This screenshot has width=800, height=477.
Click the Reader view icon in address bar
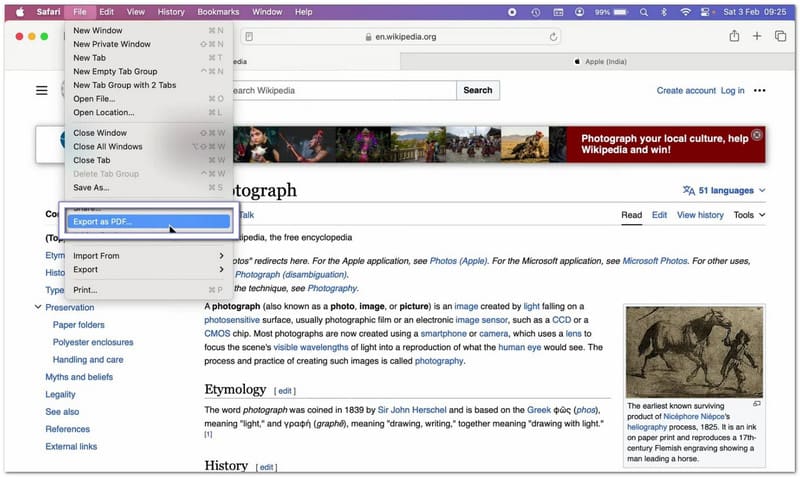coord(249,37)
